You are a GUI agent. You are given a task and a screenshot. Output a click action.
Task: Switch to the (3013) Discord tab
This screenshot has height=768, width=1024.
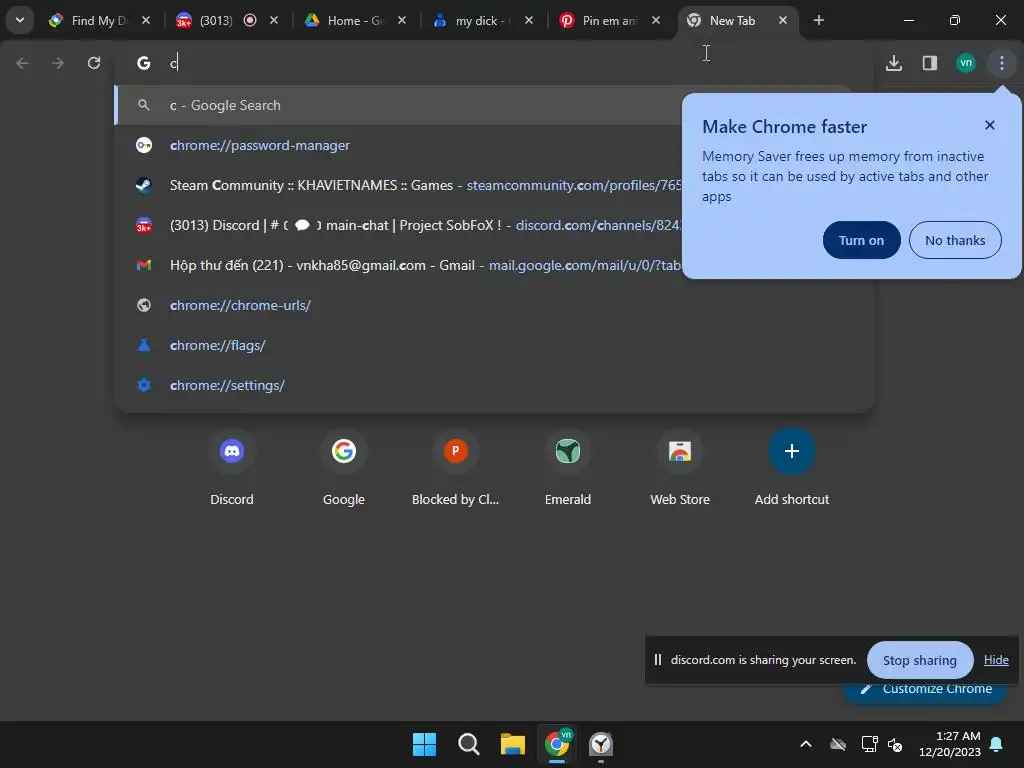point(216,21)
